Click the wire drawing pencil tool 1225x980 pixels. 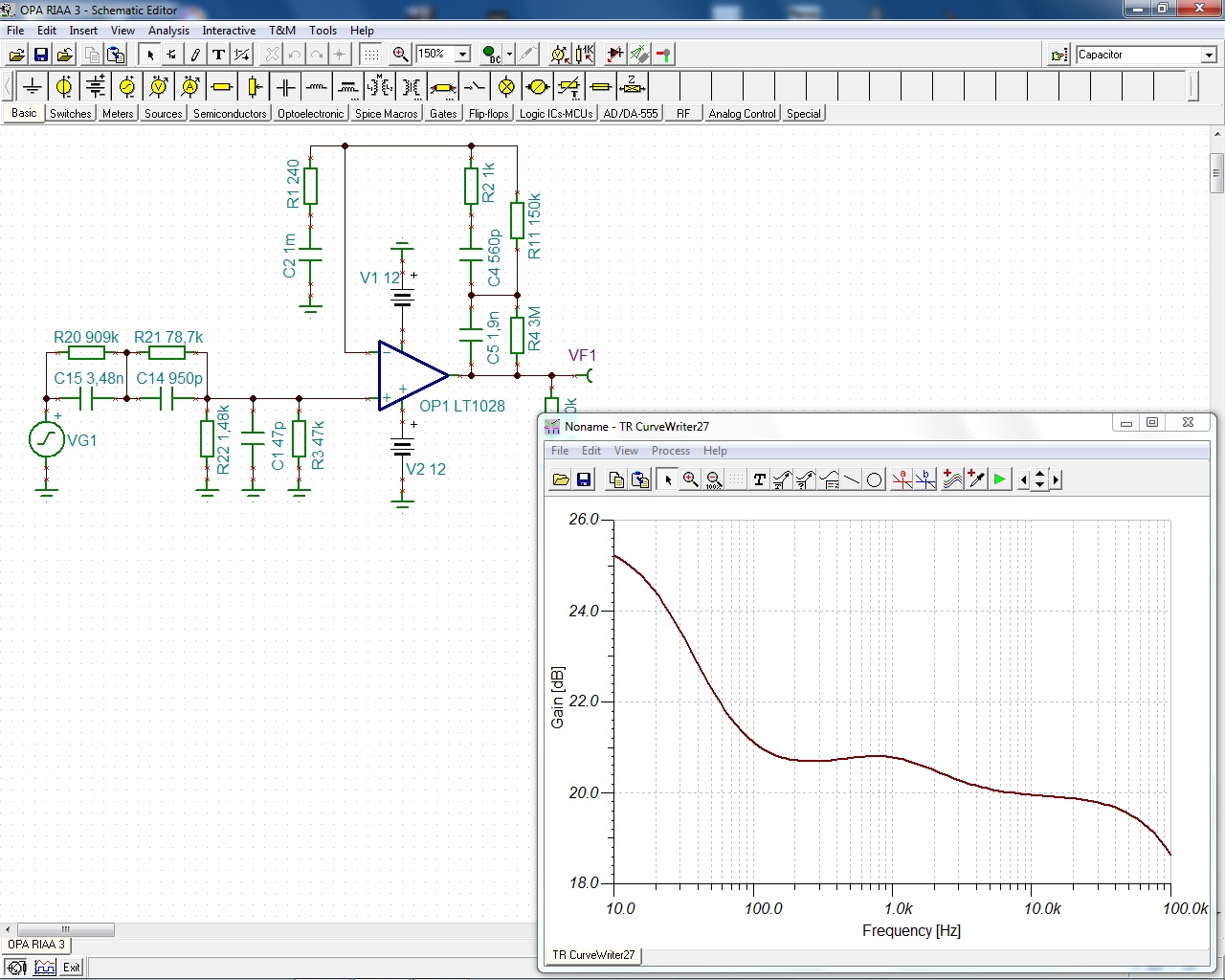click(195, 55)
